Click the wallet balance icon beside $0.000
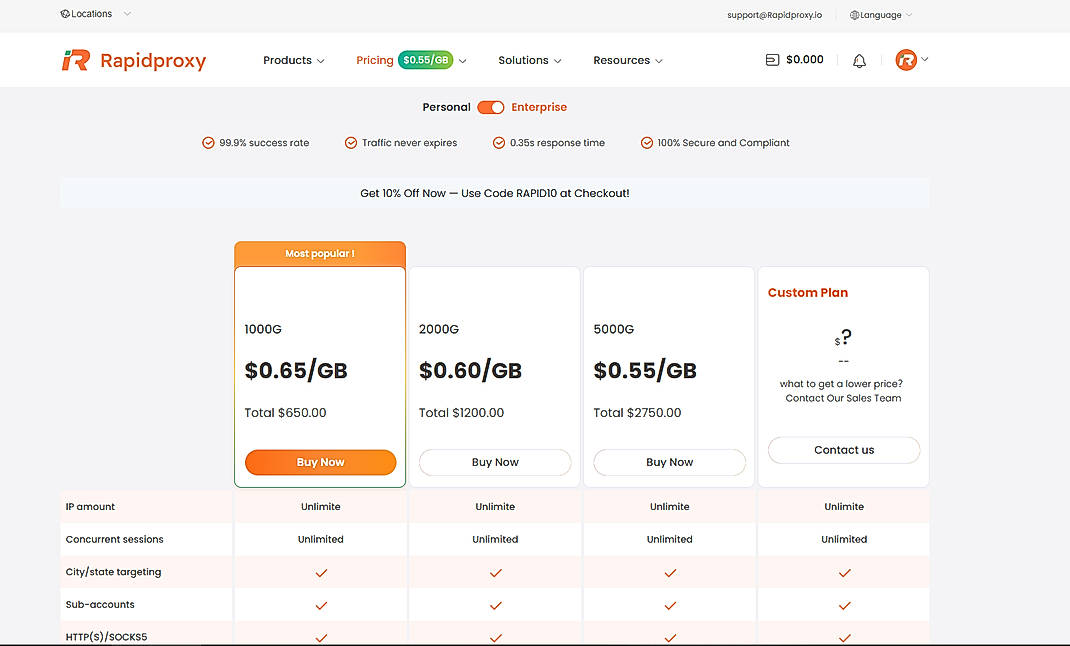This screenshot has width=1070, height=646. point(772,60)
